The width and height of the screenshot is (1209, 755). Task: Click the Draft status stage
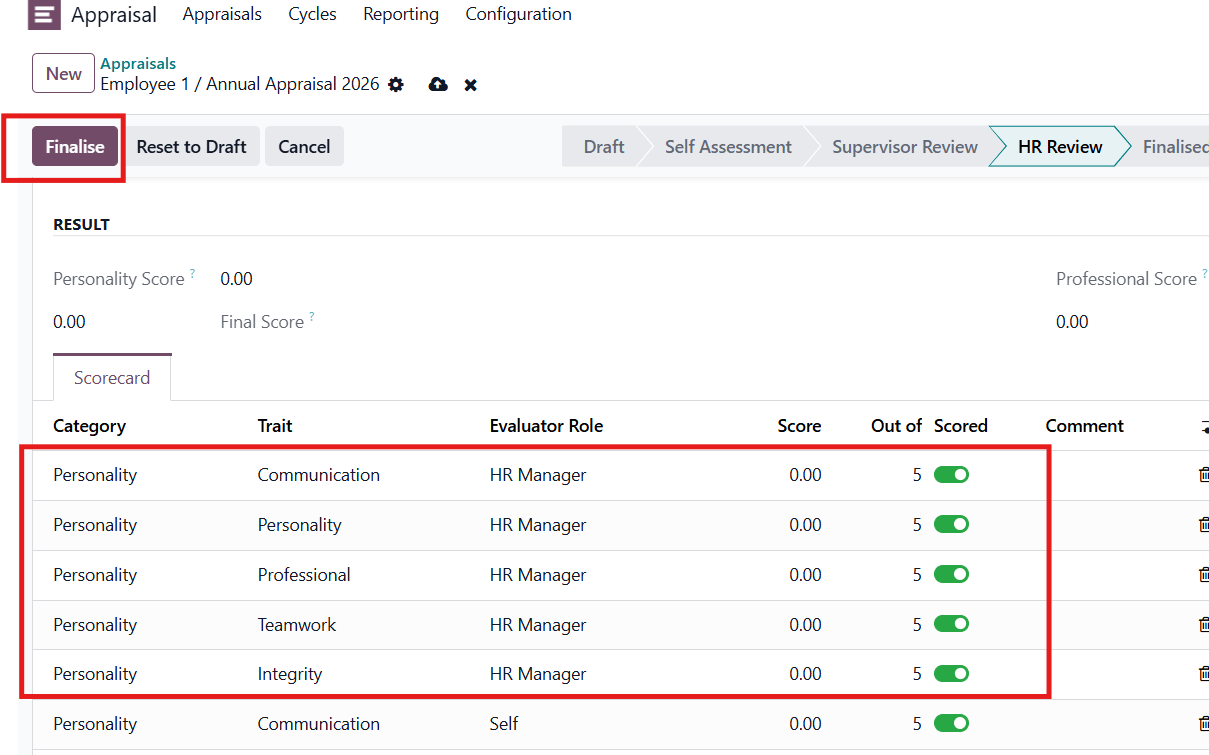pos(604,147)
